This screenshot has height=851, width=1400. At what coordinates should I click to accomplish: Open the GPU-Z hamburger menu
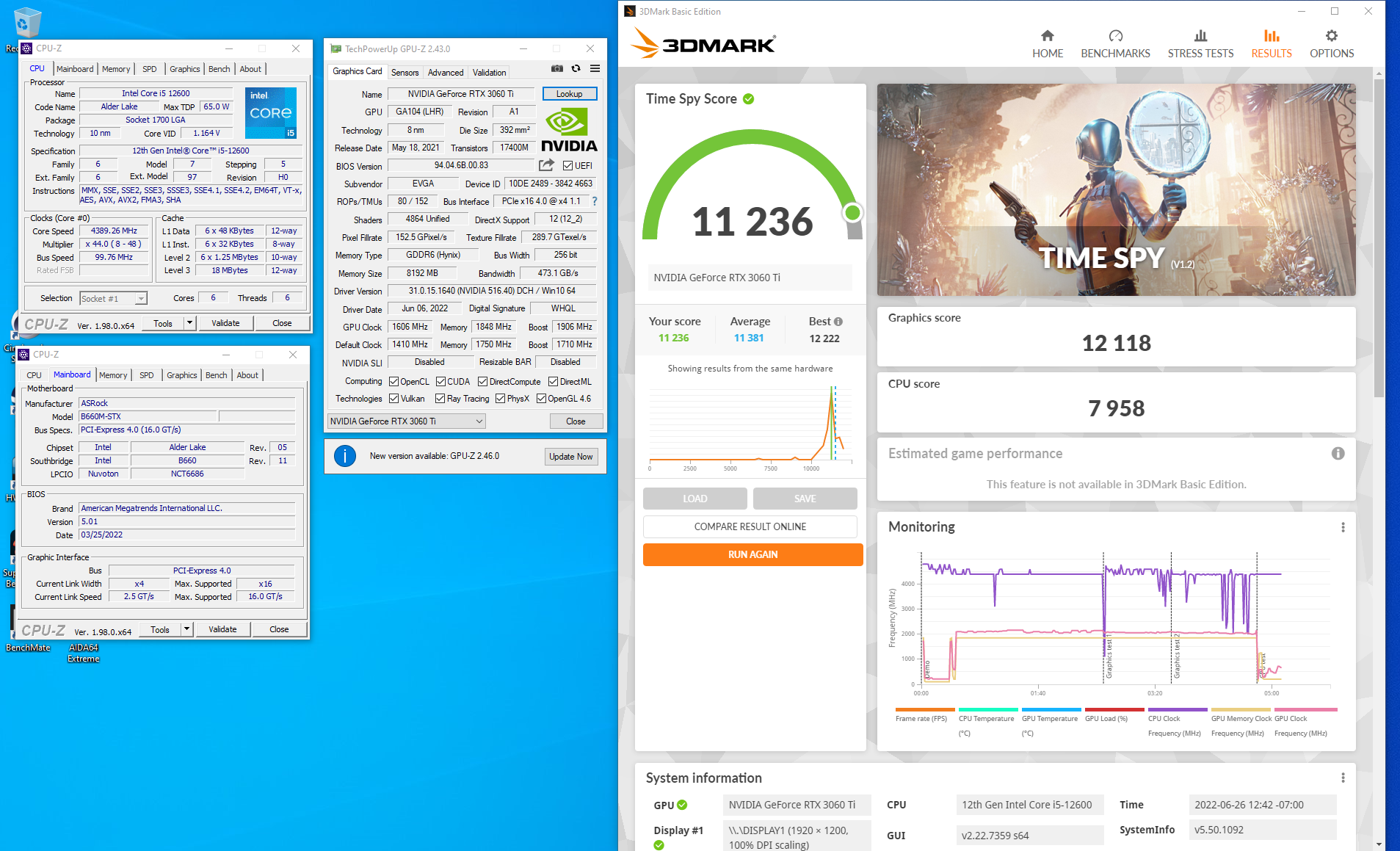[595, 68]
